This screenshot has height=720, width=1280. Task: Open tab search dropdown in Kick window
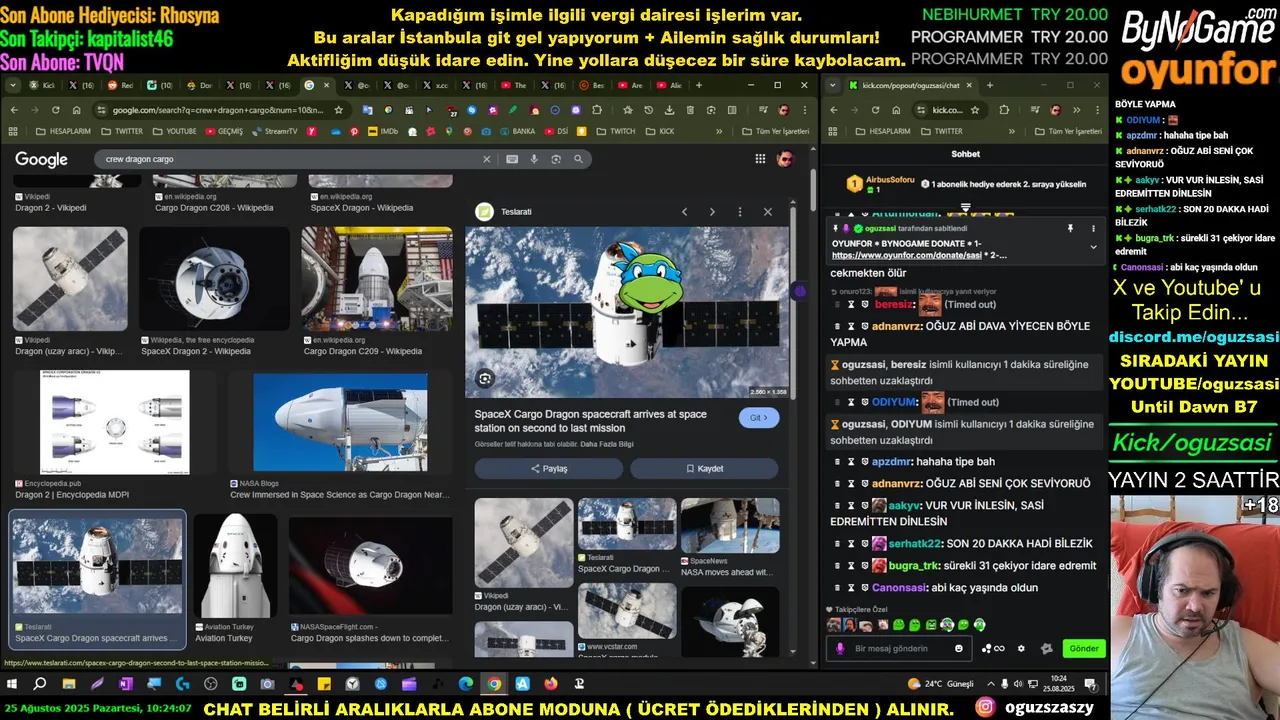(832, 85)
